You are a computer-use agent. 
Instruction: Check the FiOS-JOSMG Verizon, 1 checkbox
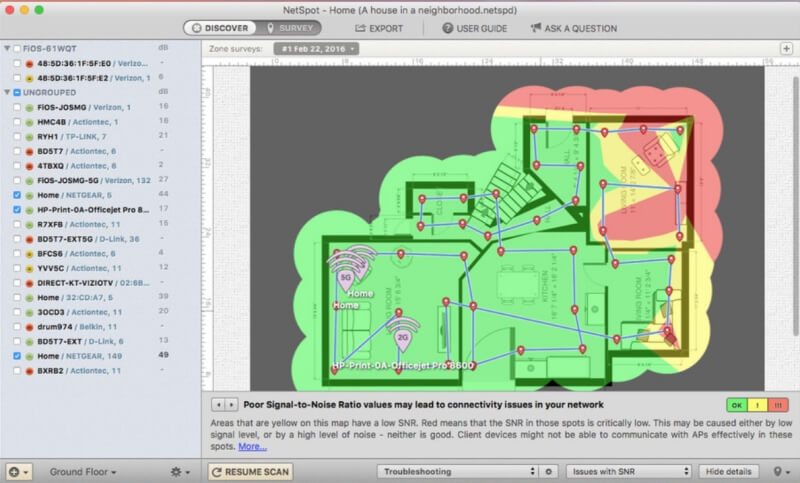[x=17, y=107]
